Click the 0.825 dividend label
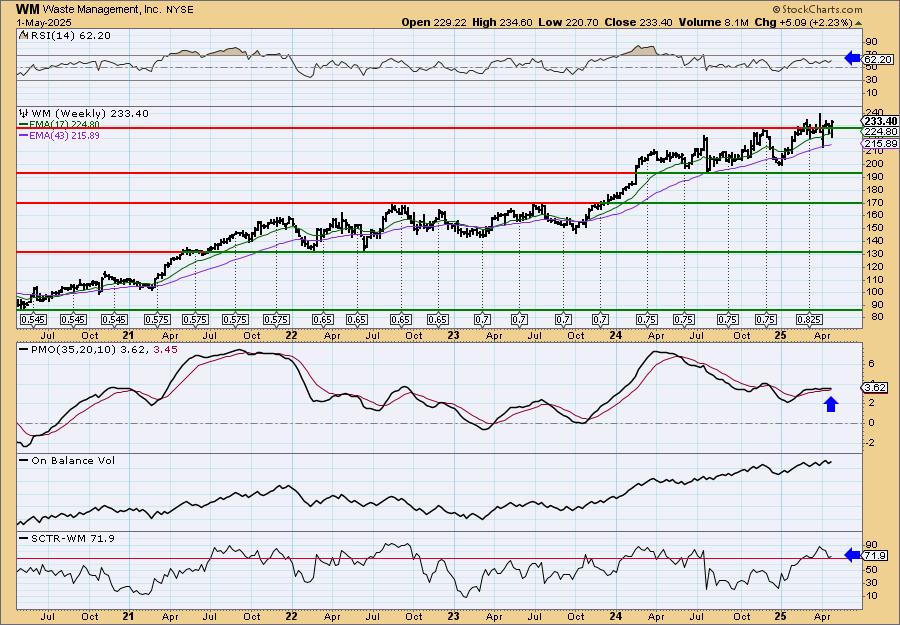Screen dimensions: 900x625 click(x=809, y=320)
